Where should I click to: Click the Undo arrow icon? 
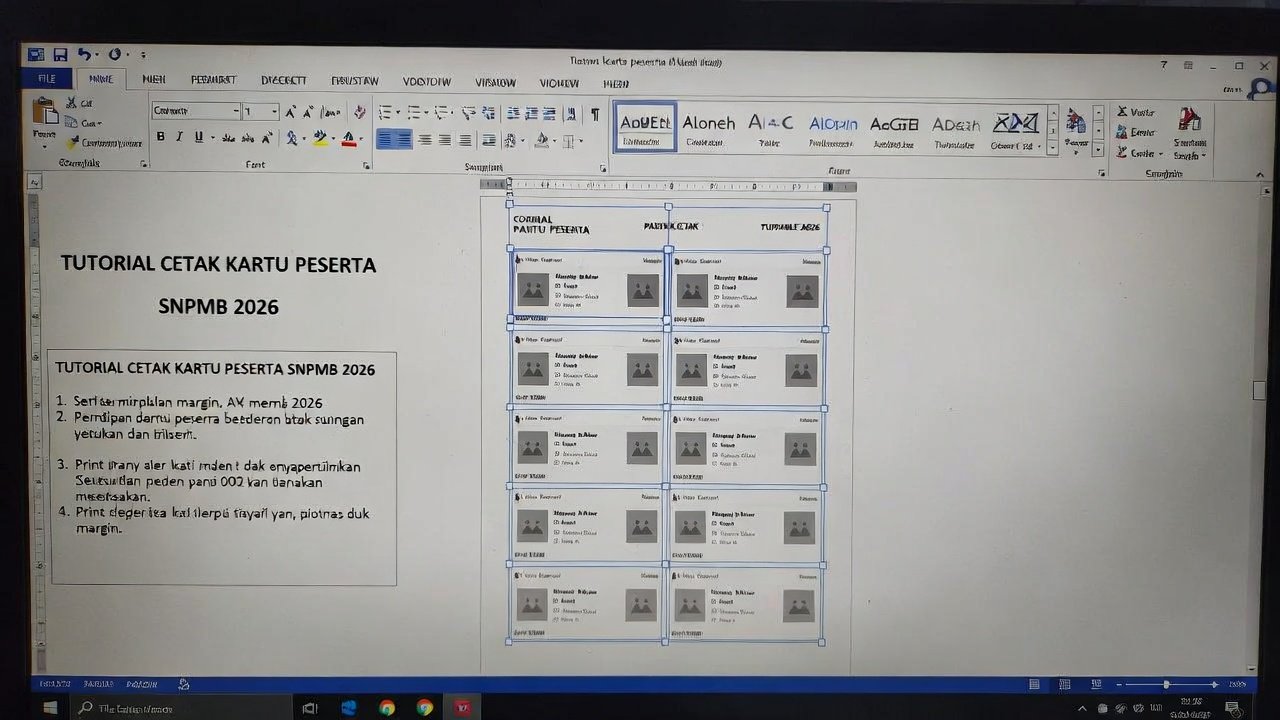84,54
